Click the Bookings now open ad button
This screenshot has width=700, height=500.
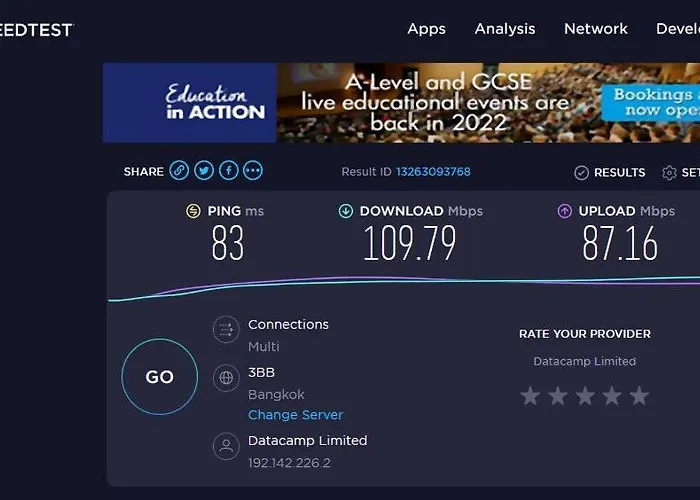coord(650,103)
